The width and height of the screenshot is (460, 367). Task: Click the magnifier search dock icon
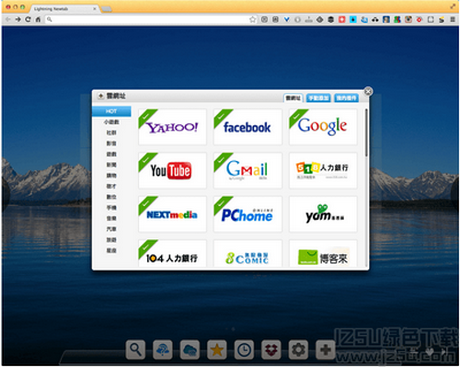[136, 350]
